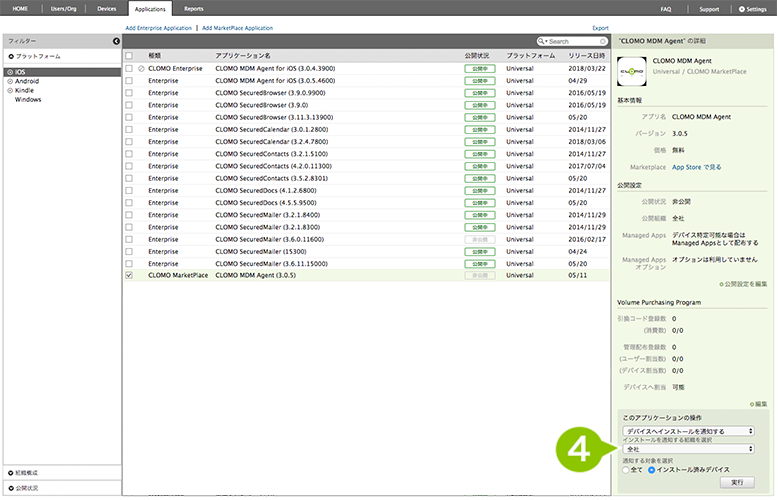Click the search magnifier icon
The height and width of the screenshot is (500, 778).
[x=541, y=41]
